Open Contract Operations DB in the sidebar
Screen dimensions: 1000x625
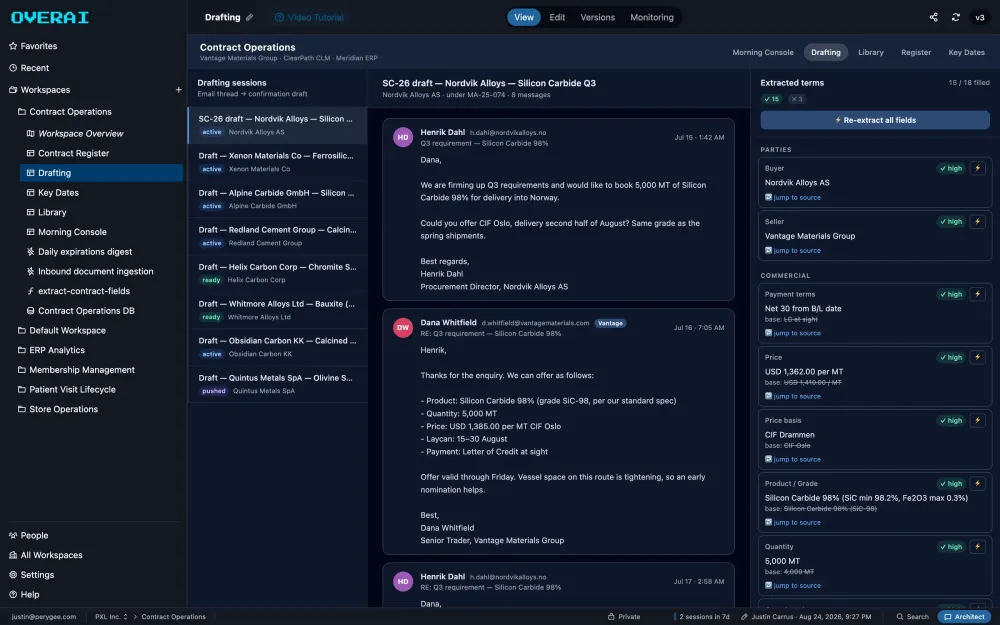[x=80, y=311]
